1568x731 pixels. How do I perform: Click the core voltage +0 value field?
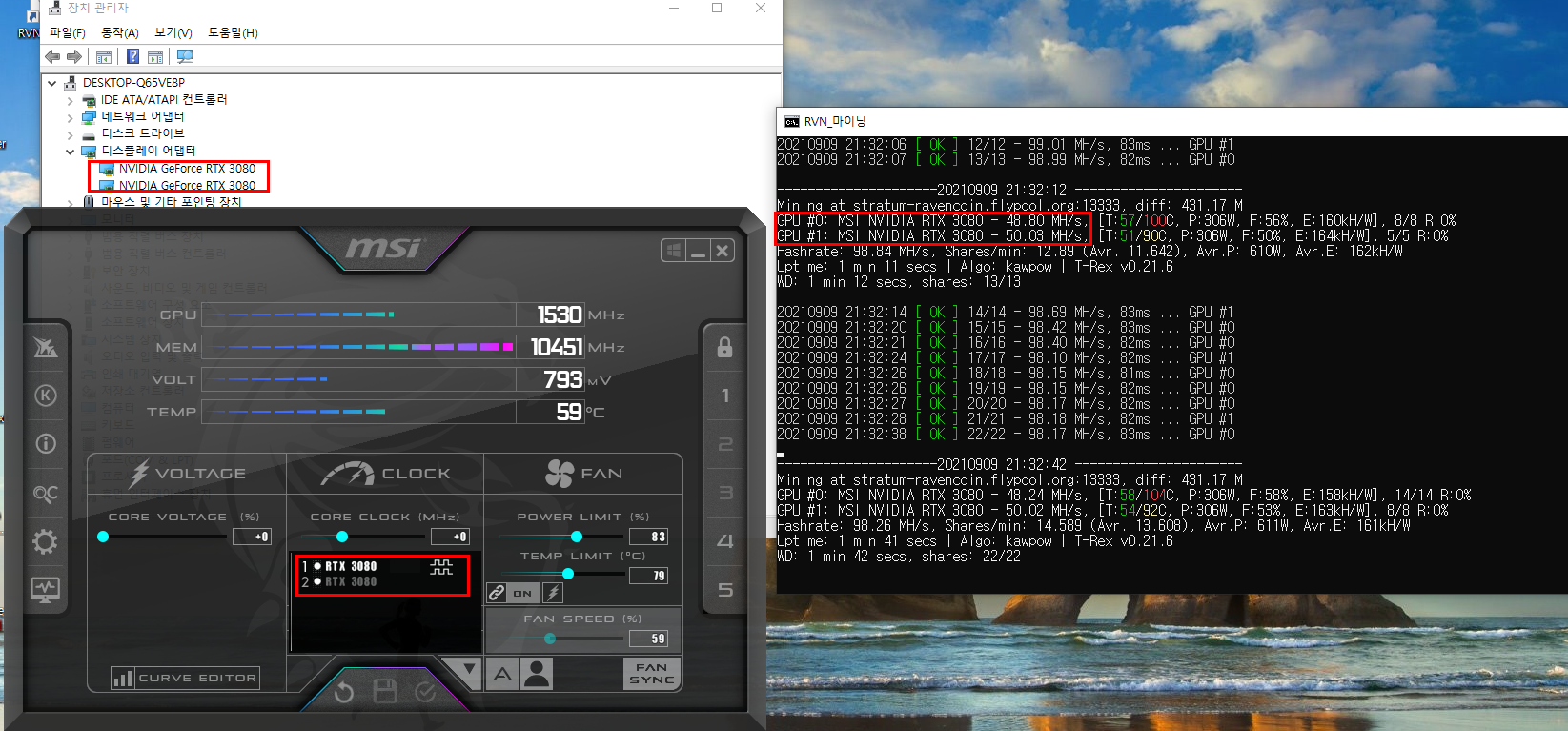point(253,537)
